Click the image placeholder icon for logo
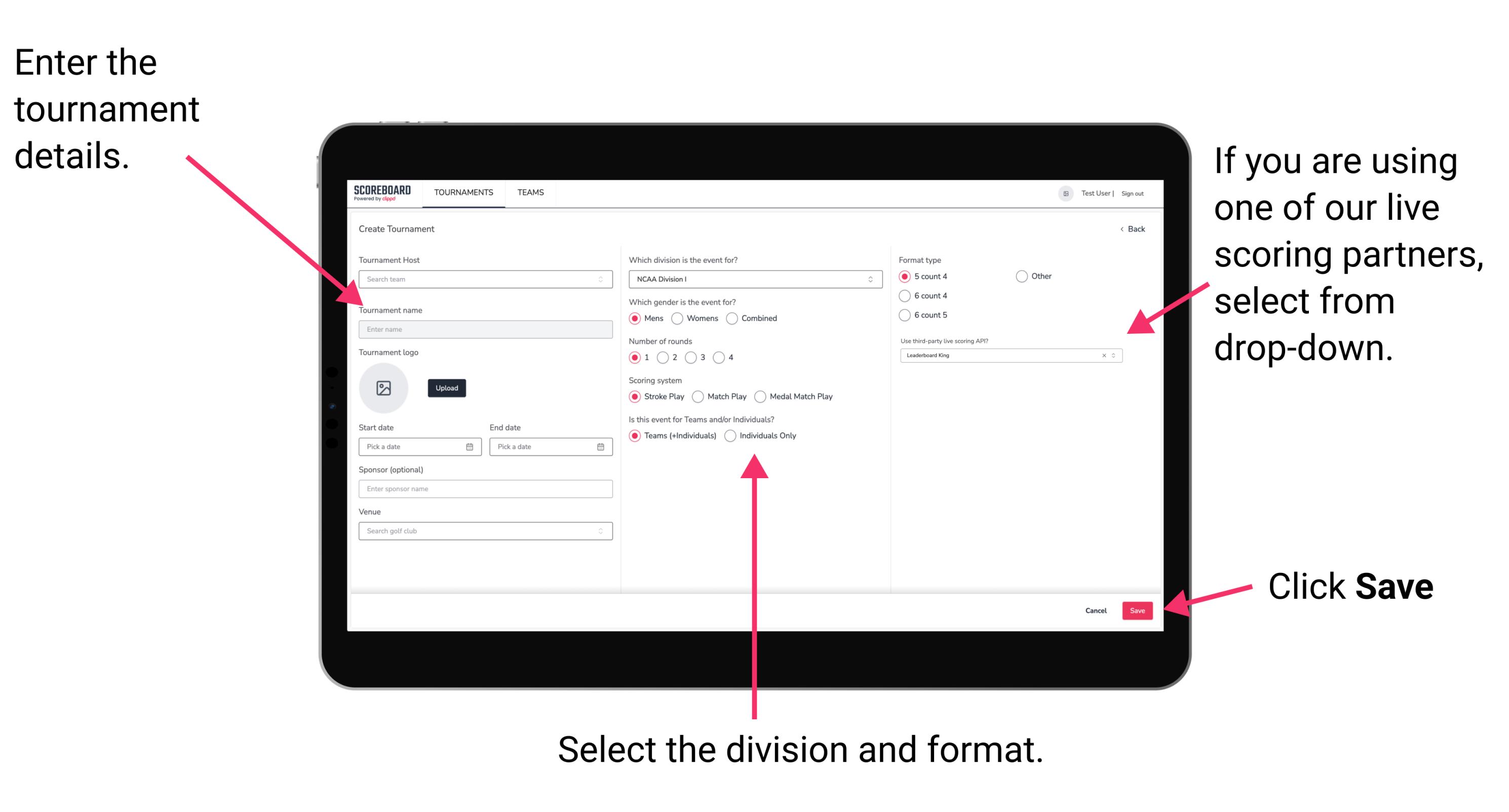 click(x=383, y=388)
